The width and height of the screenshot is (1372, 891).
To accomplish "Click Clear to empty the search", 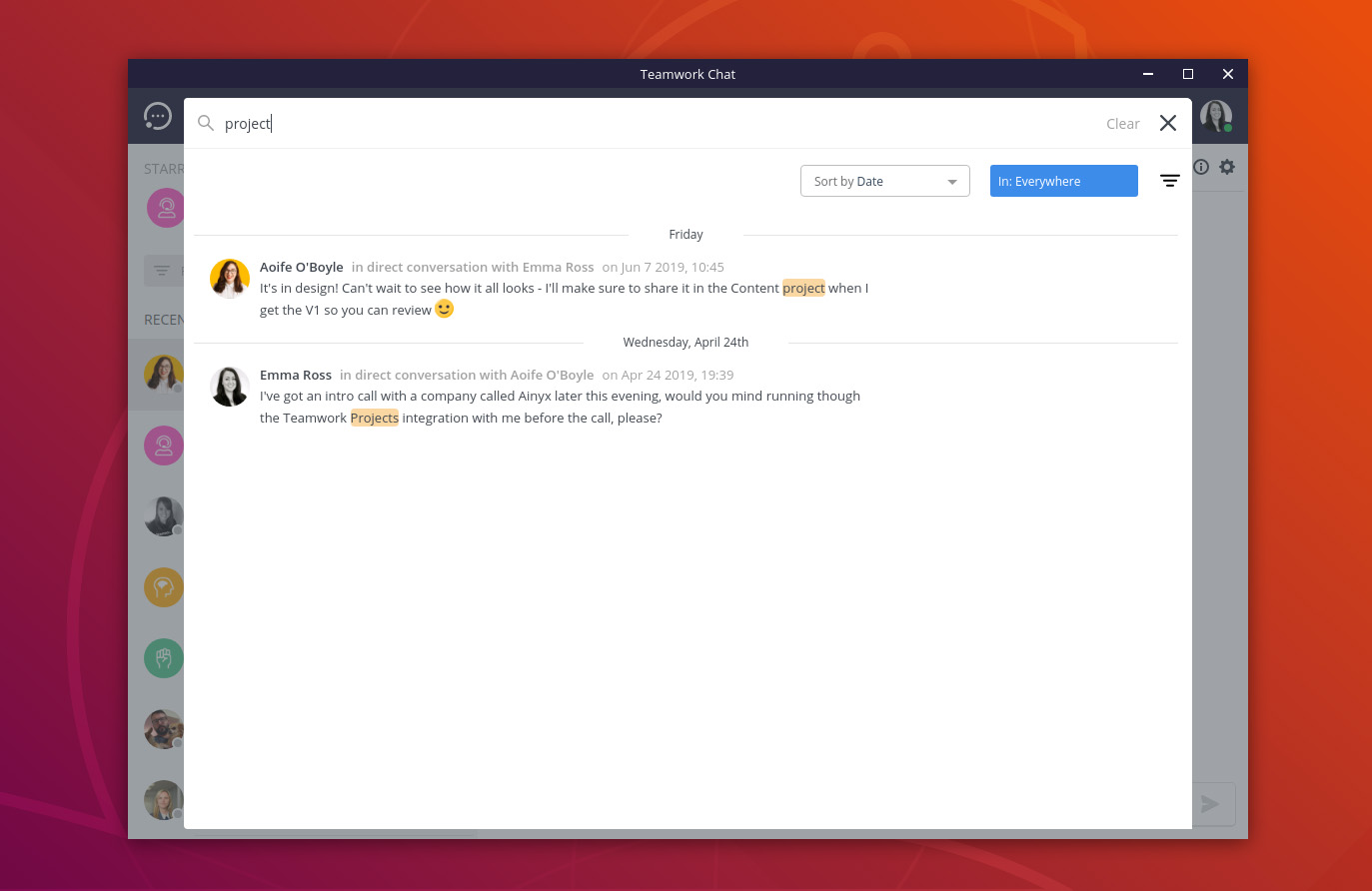I will click(1122, 123).
